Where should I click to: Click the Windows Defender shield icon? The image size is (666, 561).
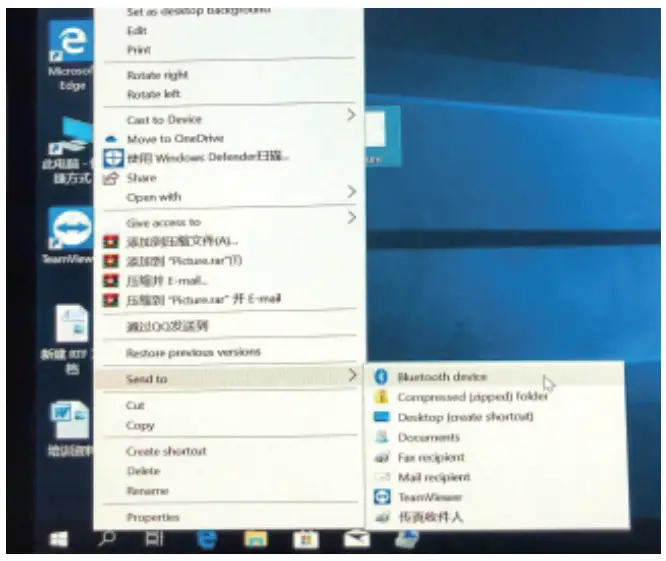click(113, 158)
